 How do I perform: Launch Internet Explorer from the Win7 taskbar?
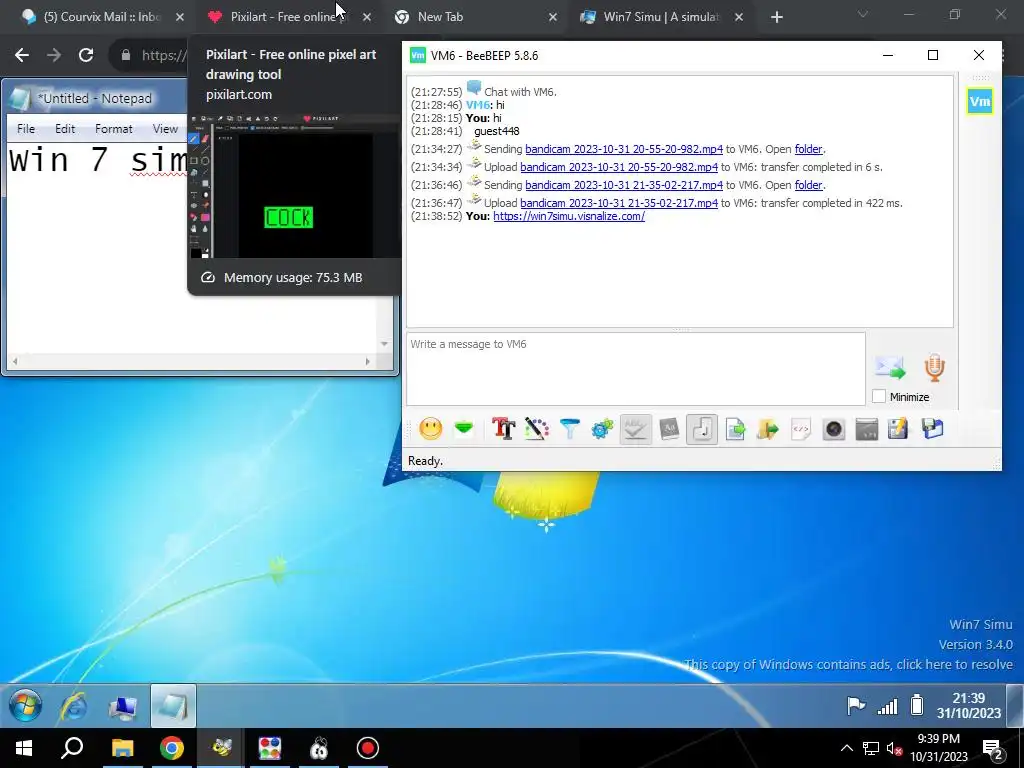coord(73,706)
